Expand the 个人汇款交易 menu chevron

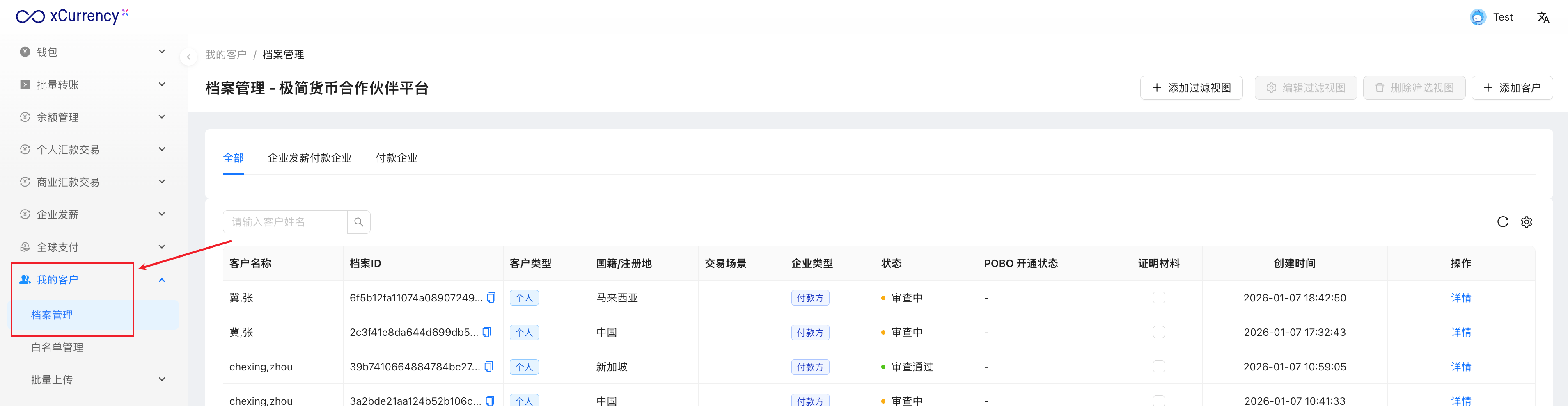click(162, 149)
